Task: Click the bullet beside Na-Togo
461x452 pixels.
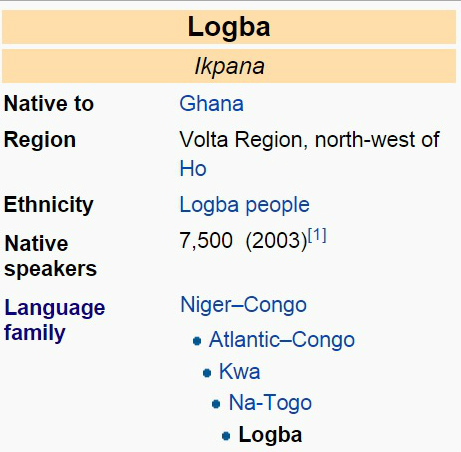Action: point(216,404)
